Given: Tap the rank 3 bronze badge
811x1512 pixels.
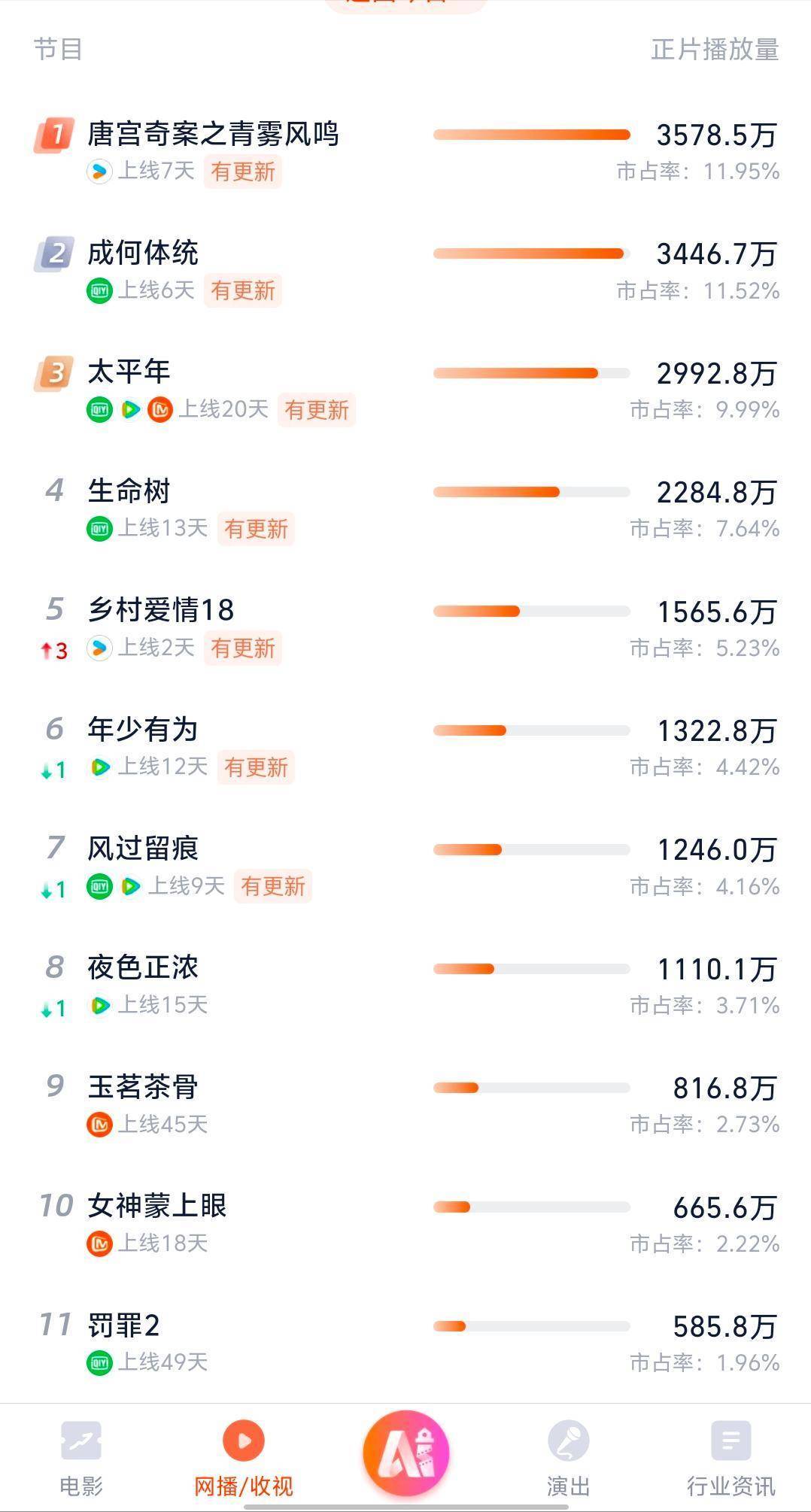Looking at the screenshot, I should (54, 373).
